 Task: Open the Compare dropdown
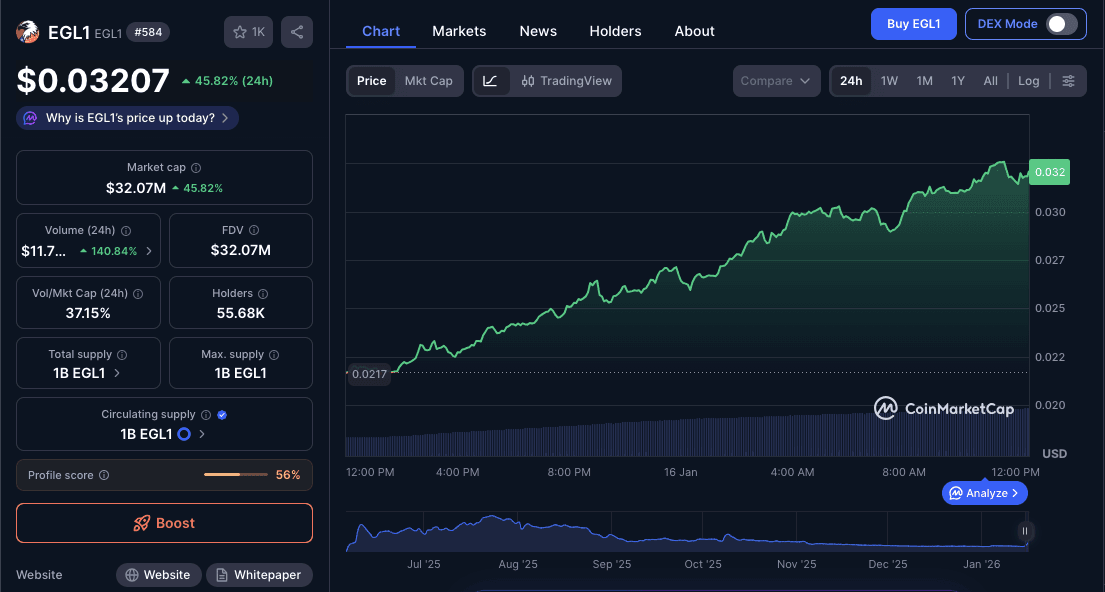point(776,81)
